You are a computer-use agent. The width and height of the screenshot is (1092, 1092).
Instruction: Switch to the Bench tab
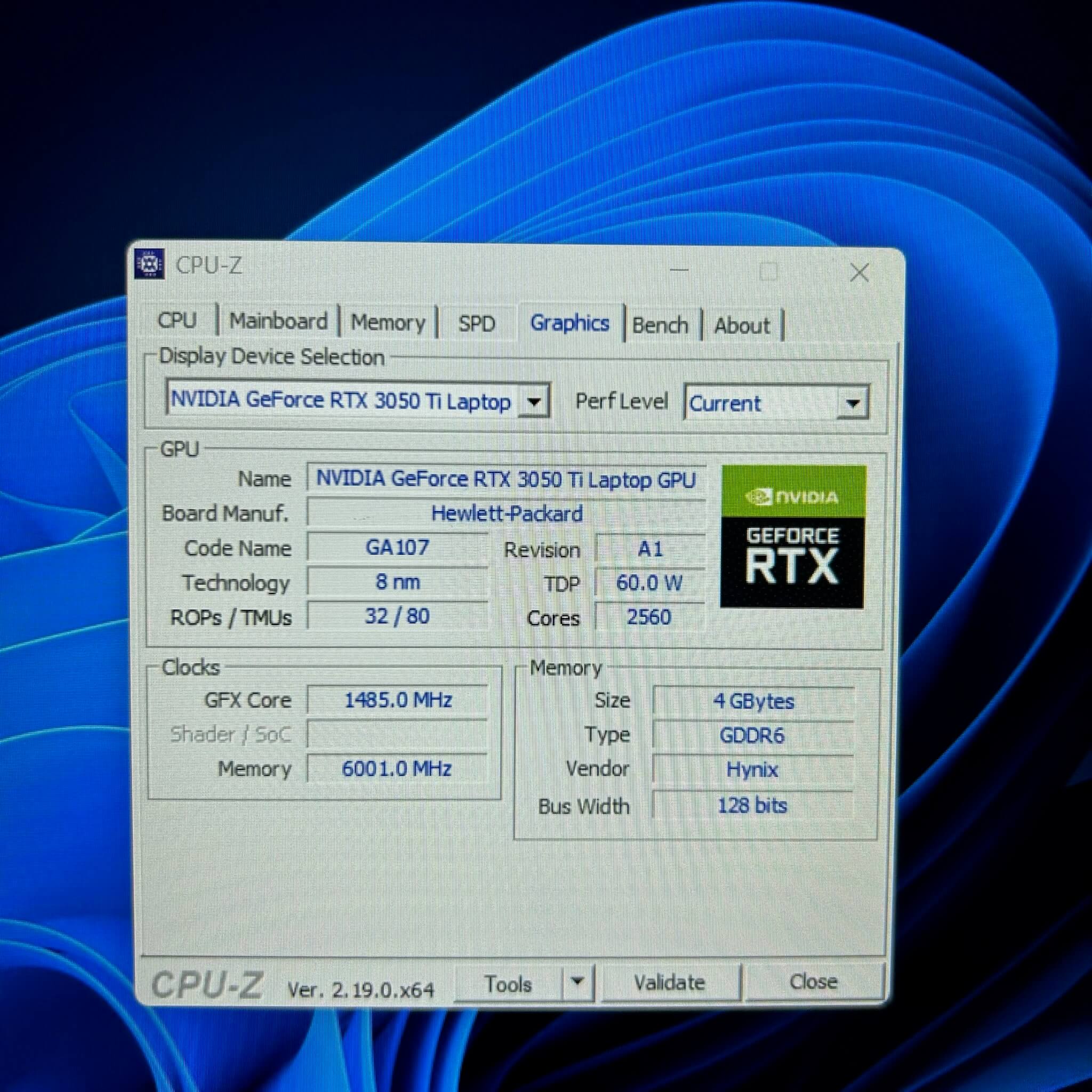[x=660, y=326]
